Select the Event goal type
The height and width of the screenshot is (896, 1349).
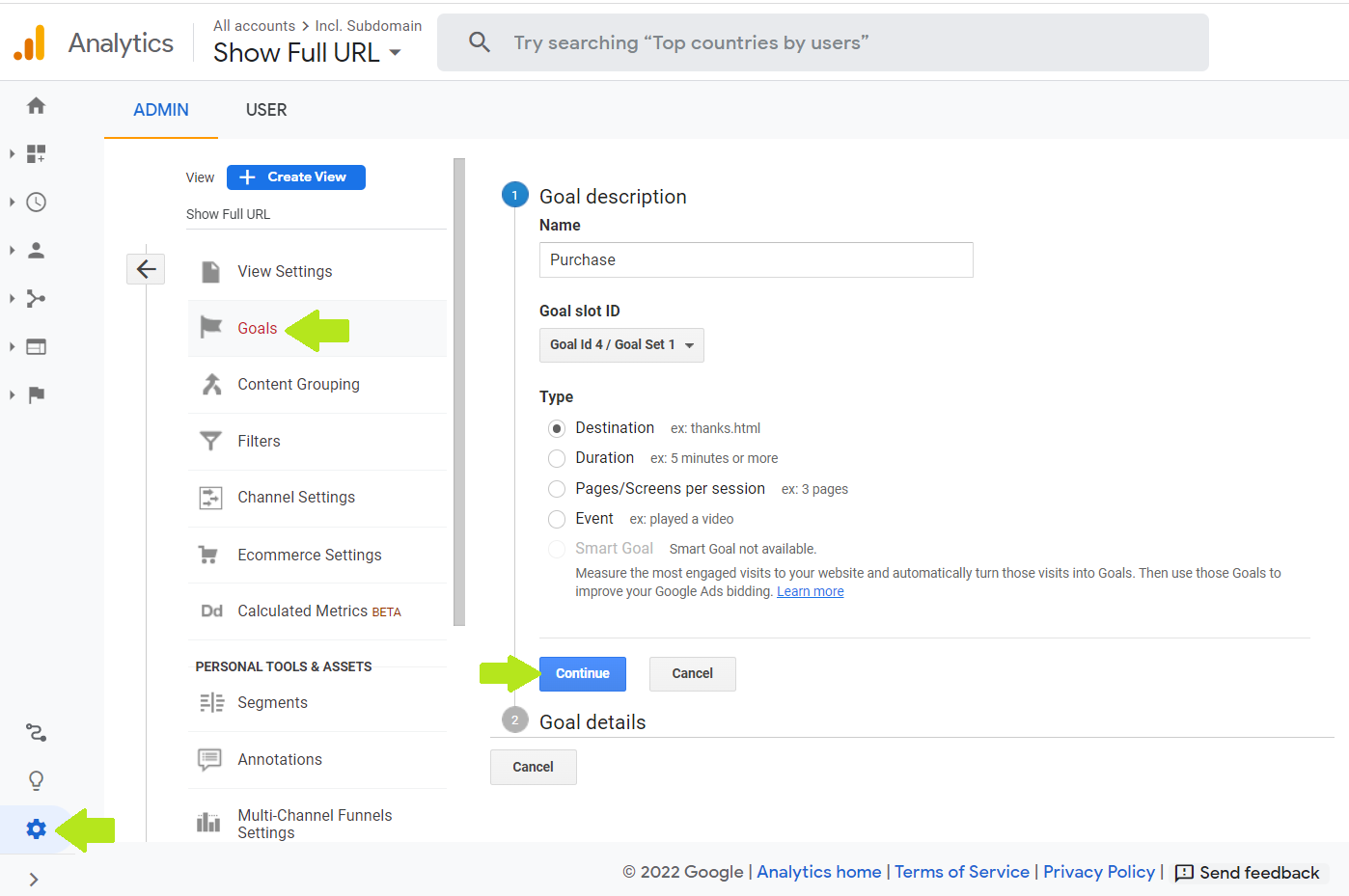[557, 519]
